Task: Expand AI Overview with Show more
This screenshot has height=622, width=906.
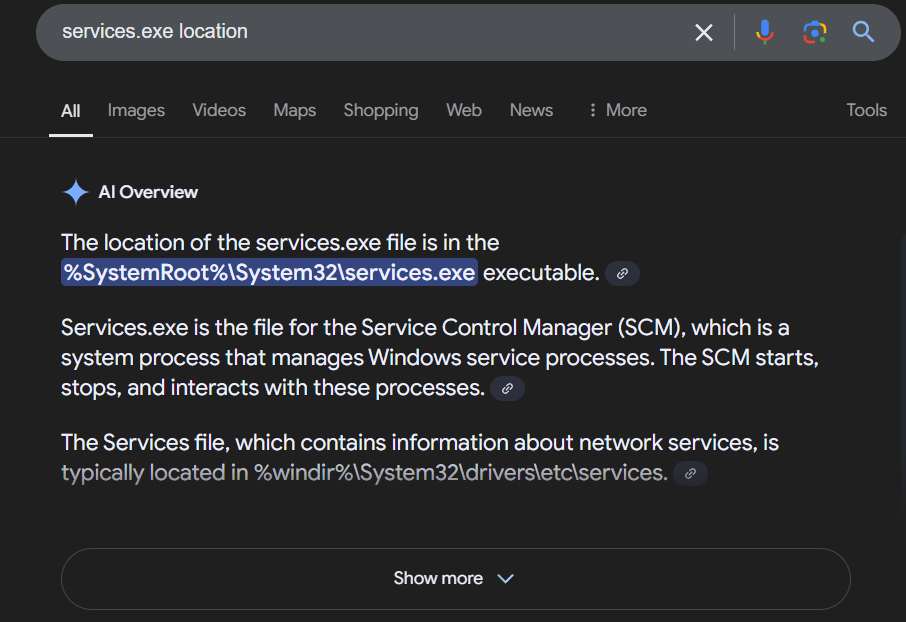Action: tap(455, 579)
